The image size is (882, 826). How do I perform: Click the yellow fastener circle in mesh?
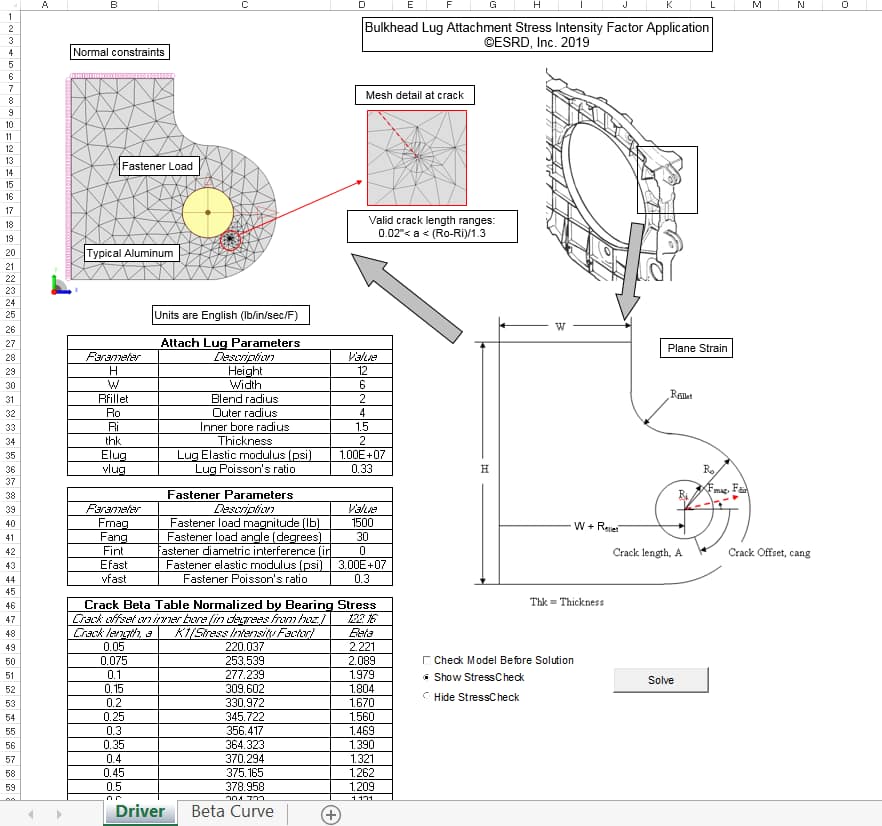coord(208,211)
